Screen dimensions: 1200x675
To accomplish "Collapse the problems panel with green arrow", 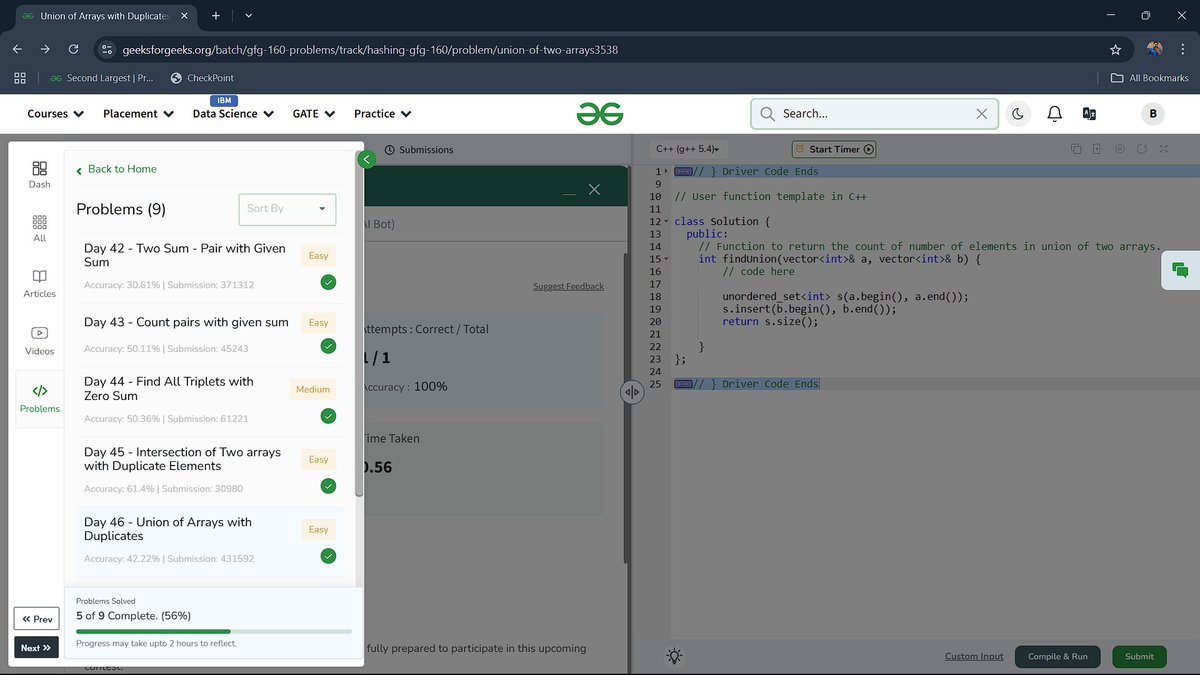I will point(366,159).
